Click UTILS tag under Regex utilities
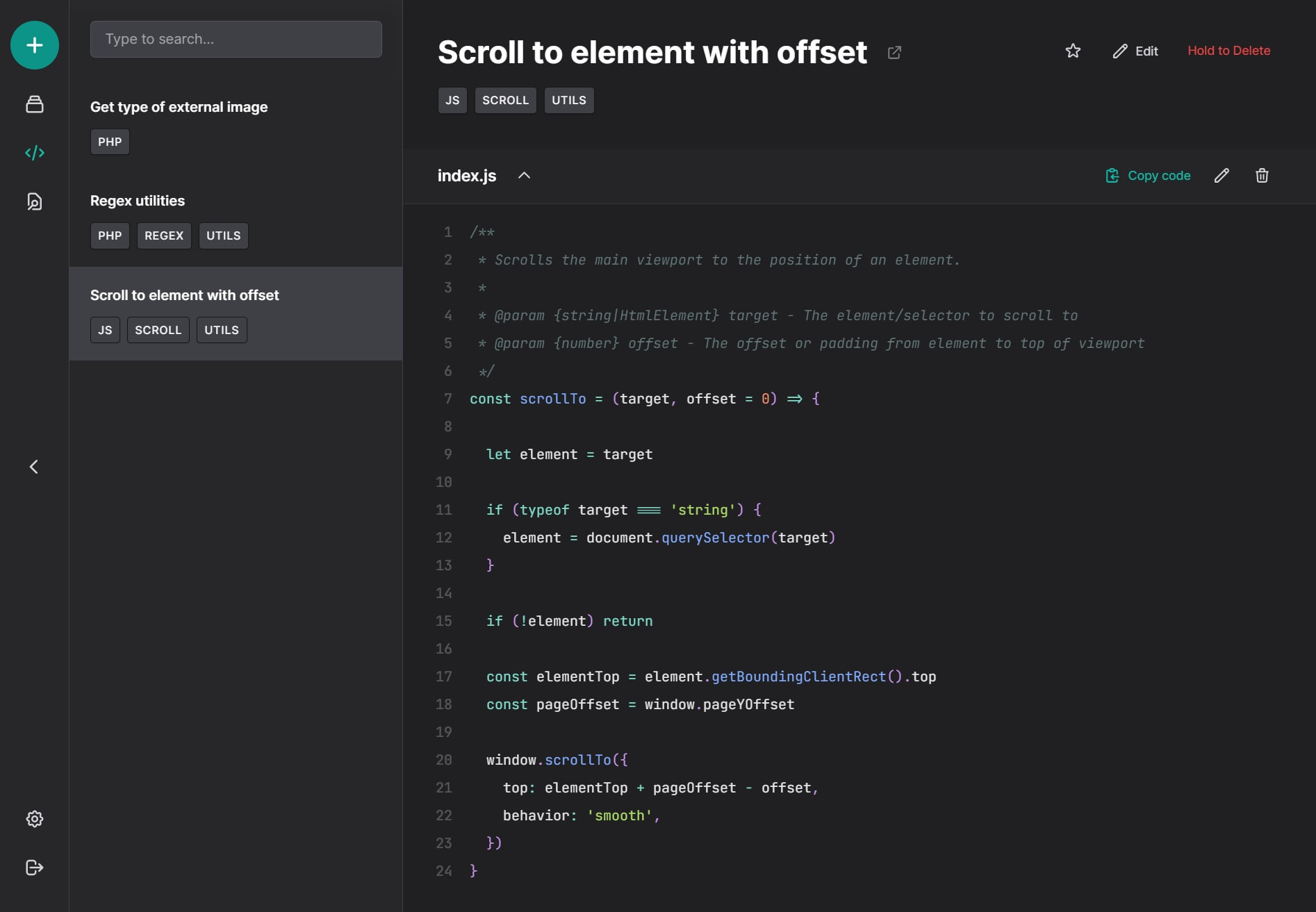1316x912 pixels. pyautogui.click(x=223, y=235)
